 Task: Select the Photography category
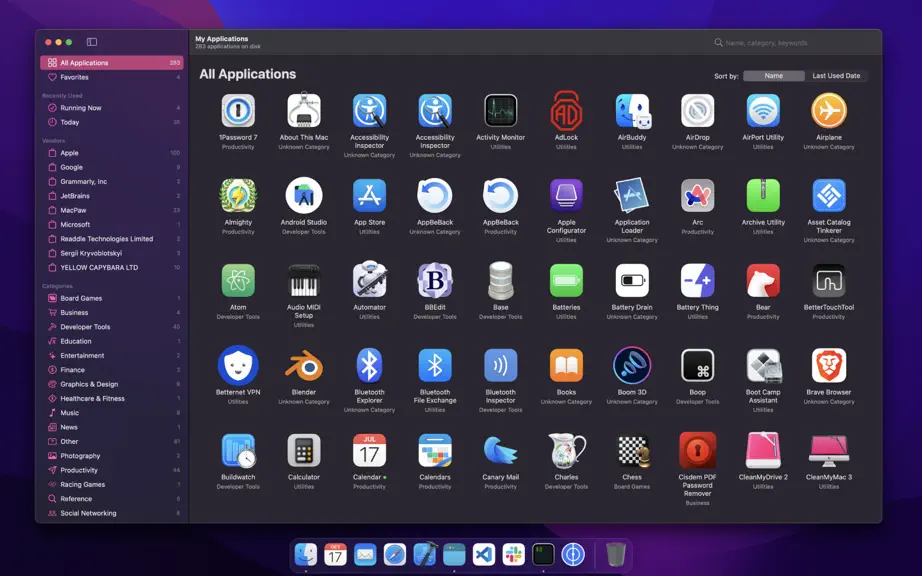(112, 456)
